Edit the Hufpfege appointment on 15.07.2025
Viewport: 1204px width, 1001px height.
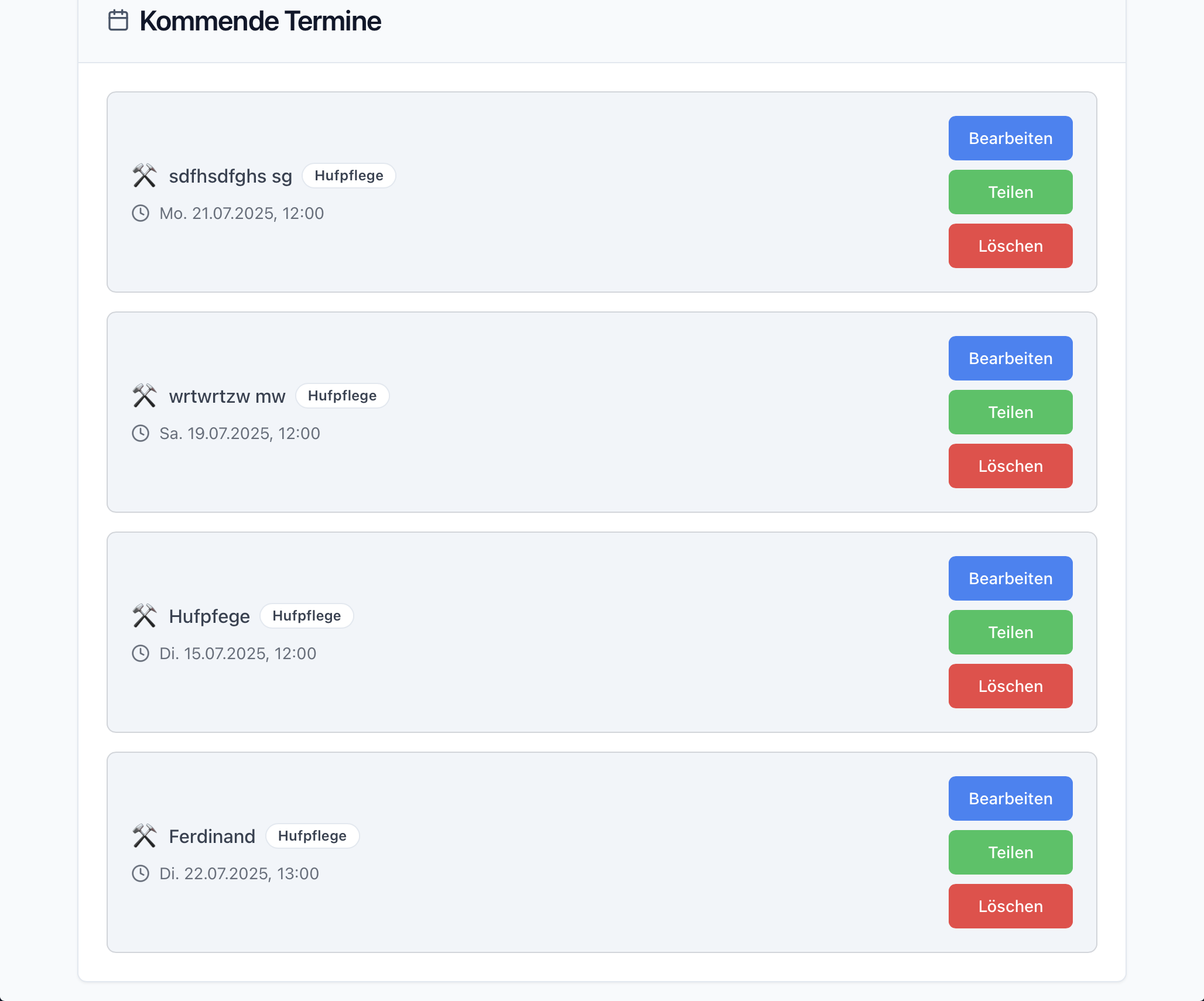point(1010,578)
